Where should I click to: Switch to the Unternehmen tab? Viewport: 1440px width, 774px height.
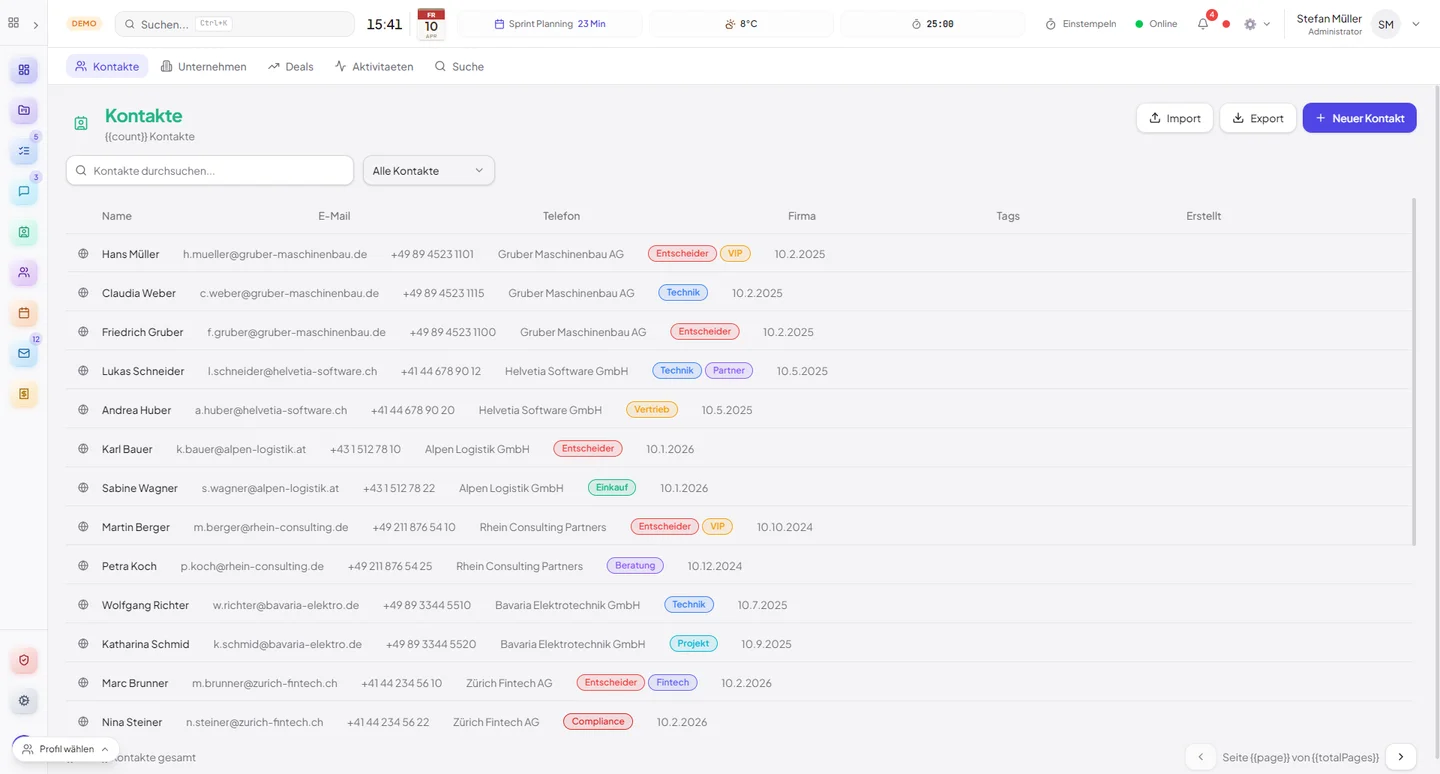tap(203, 67)
